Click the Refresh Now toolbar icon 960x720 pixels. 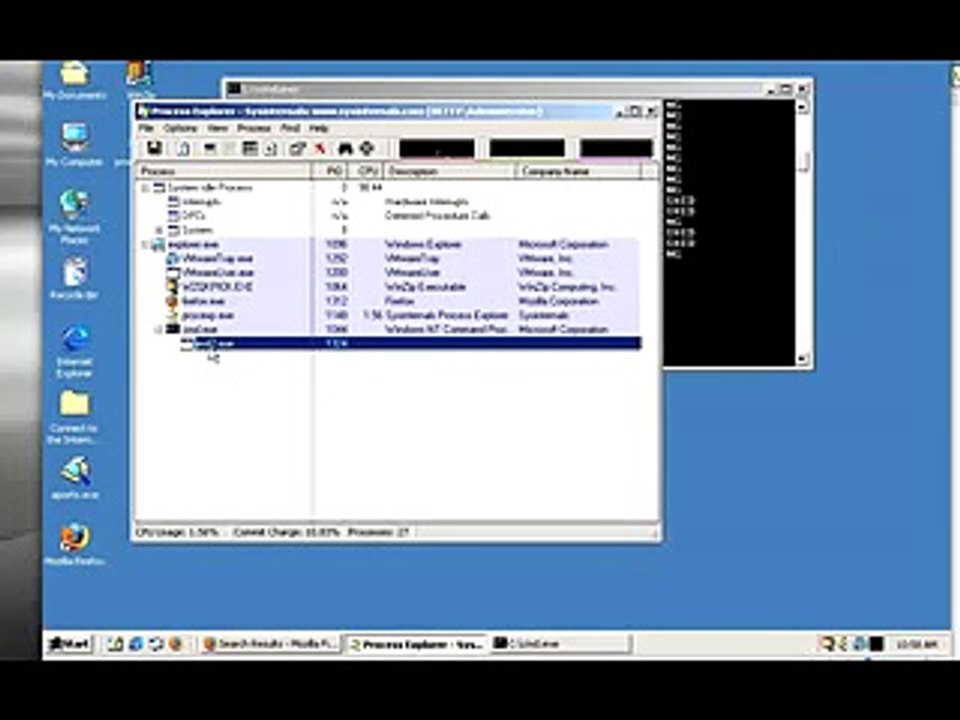point(183,148)
